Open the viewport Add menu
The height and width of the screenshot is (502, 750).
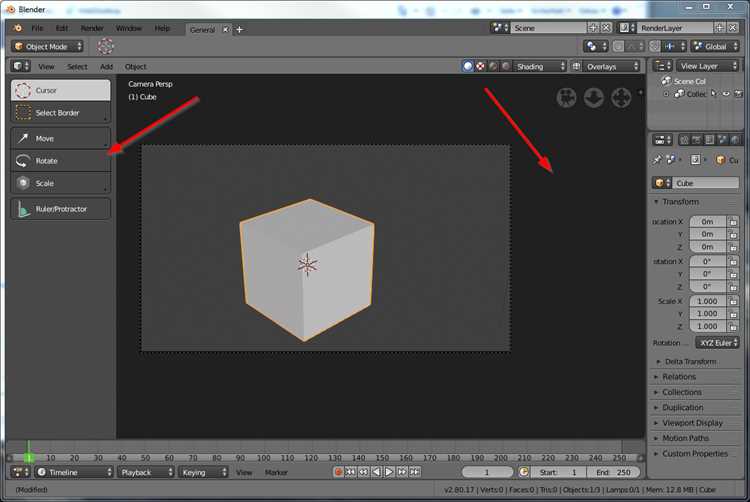tap(107, 66)
